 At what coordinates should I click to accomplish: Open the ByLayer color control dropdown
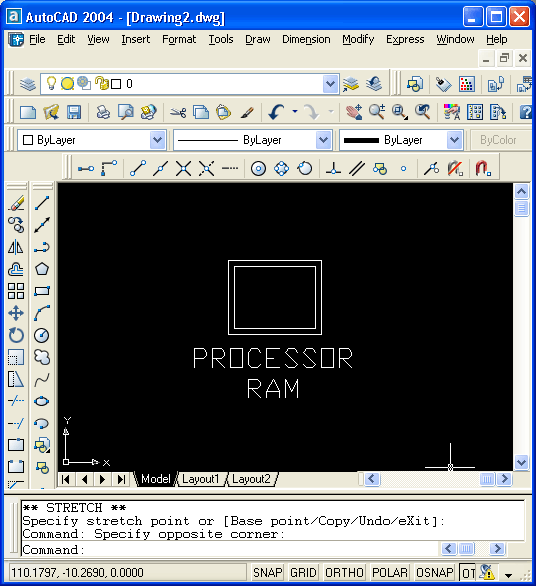pos(158,140)
